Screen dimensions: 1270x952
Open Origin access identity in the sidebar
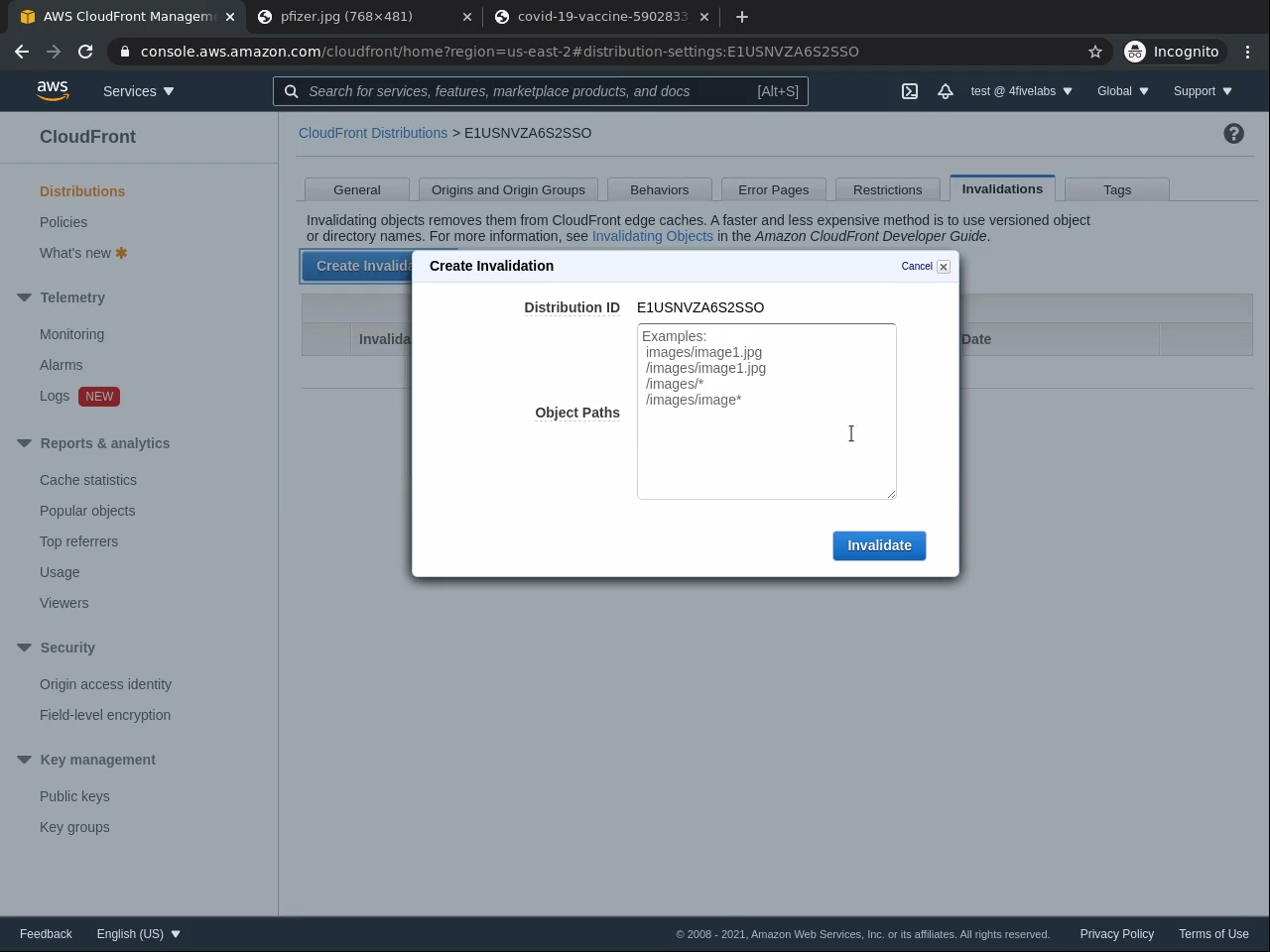click(105, 684)
